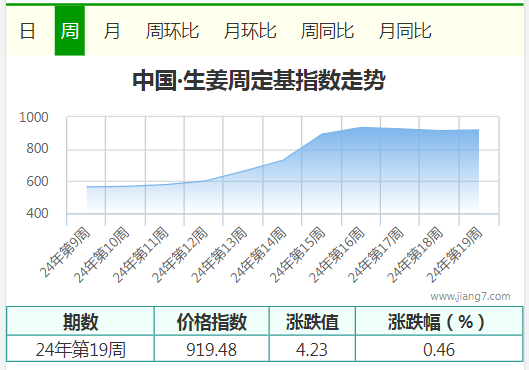This screenshot has height=370, width=529.
Task: Open the 月同比 tab
Action: [x=405, y=31]
